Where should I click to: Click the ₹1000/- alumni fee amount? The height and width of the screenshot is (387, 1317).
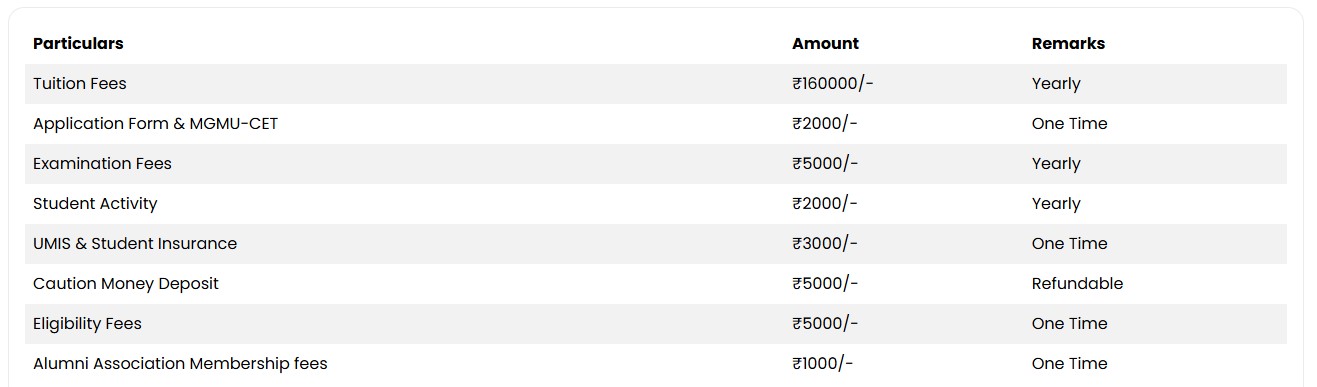pos(823,364)
